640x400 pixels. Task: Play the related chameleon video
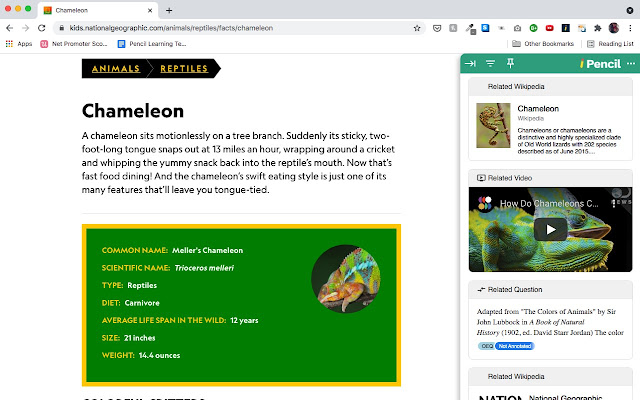[x=550, y=229]
